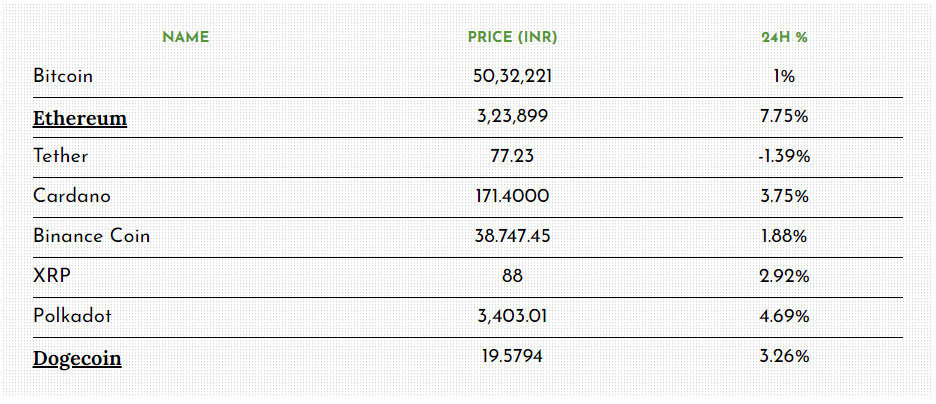Click Bitcoin price 50,32,221
The image size is (936, 404).
(512, 77)
